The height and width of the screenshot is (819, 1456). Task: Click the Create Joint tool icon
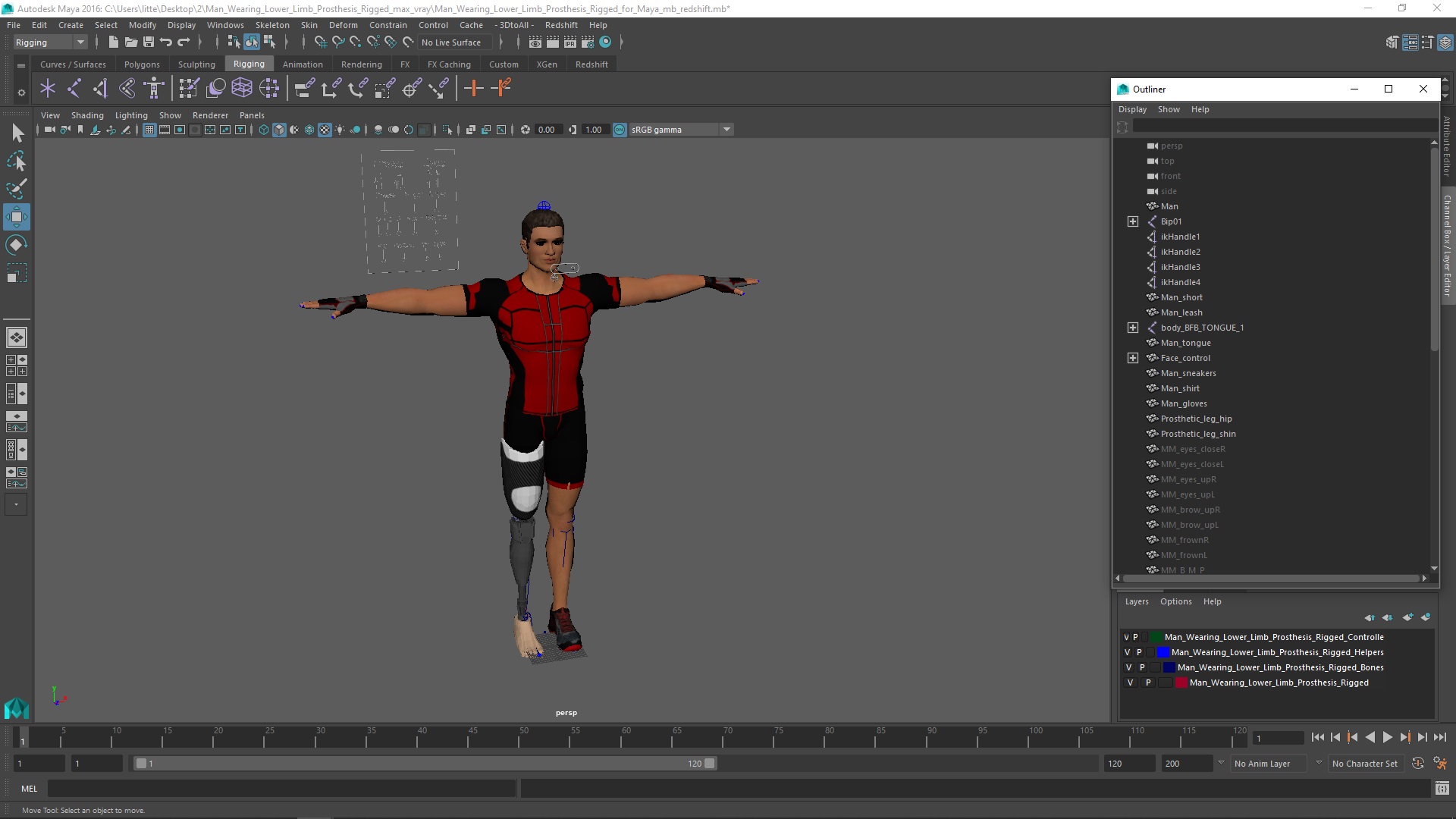pyautogui.click(x=74, y=89)
